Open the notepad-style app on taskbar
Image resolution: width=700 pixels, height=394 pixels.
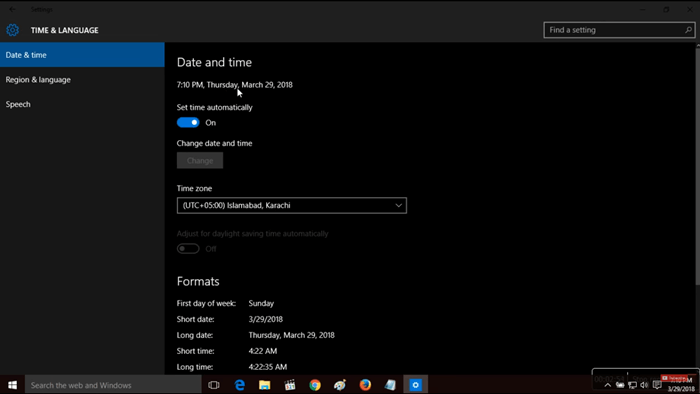390,385
